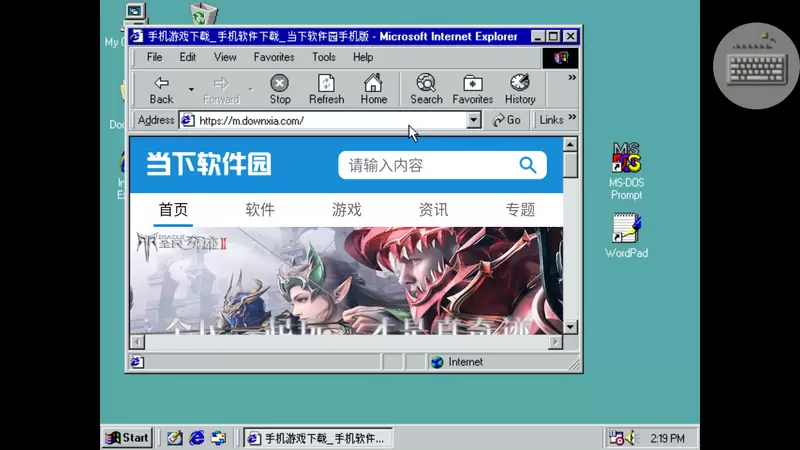
Task: Click the Back navigation arrow
Action: [x=161, y=88]
